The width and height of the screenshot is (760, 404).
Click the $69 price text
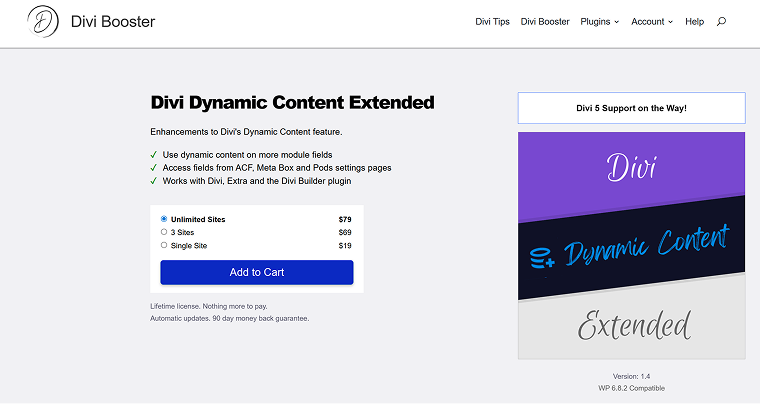[345, 233]
